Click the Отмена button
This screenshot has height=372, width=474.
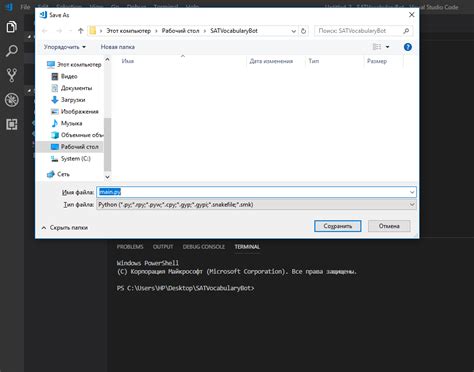point(389,226)
